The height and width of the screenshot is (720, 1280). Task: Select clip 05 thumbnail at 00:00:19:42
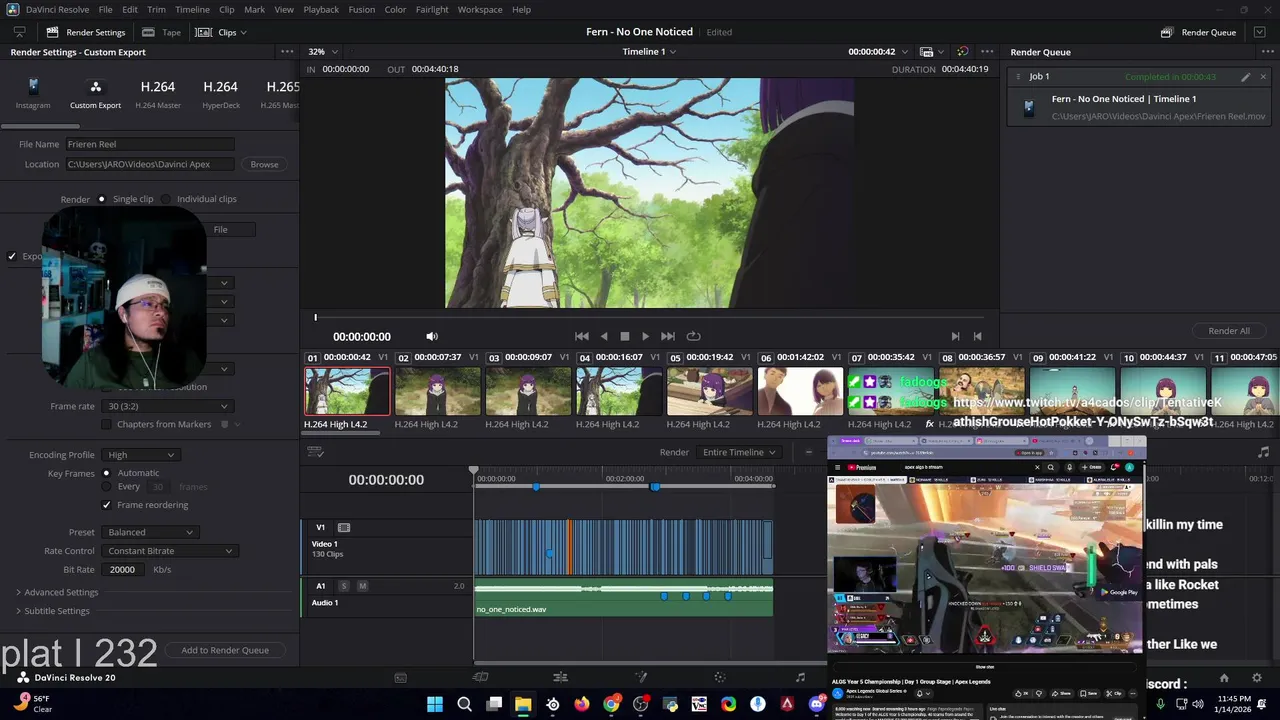709,391
